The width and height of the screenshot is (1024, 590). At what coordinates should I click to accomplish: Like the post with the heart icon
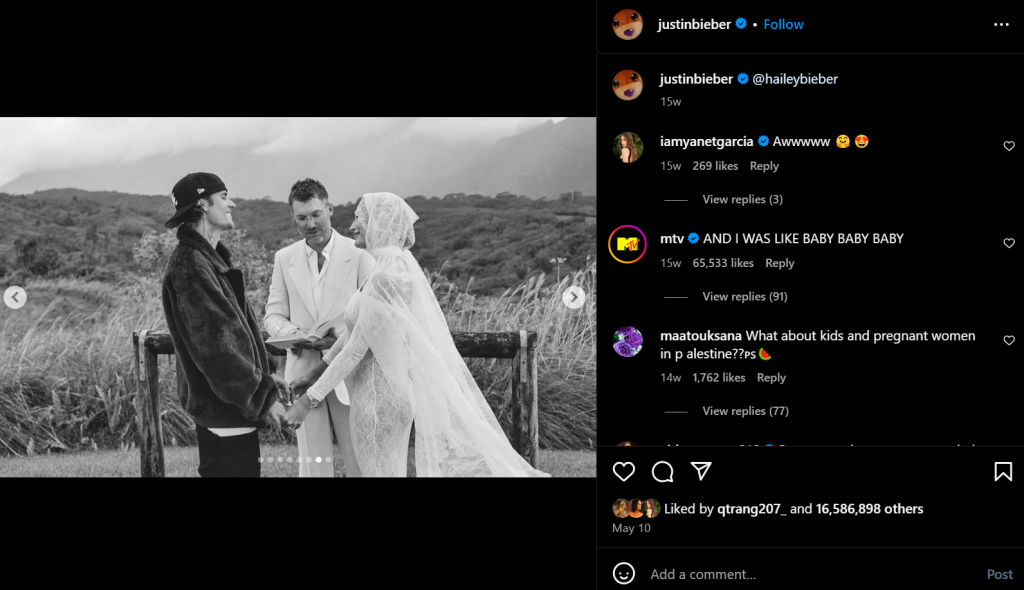[624, 471]
